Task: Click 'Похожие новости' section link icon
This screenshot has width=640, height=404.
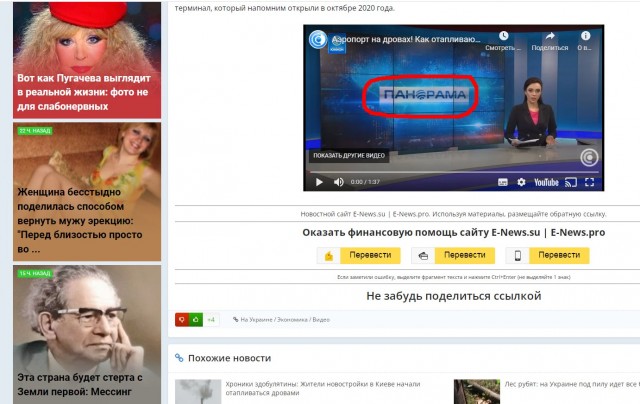Action: [179, 358]
